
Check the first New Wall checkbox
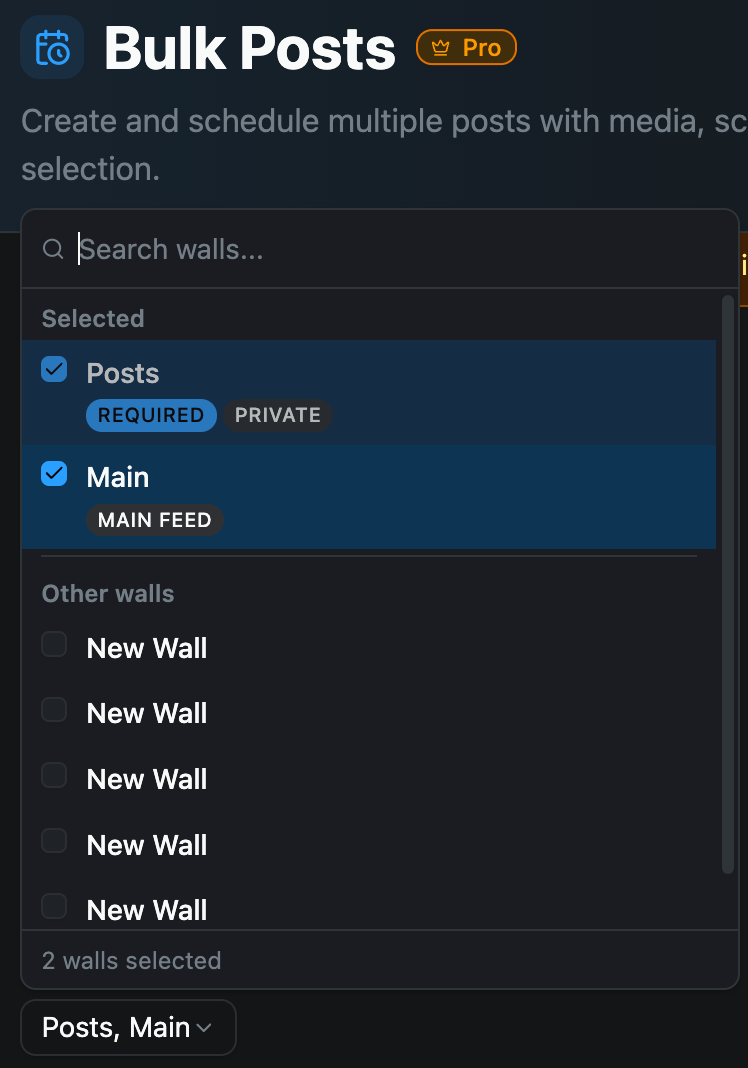pyautogui.click(x=54, y=644)
